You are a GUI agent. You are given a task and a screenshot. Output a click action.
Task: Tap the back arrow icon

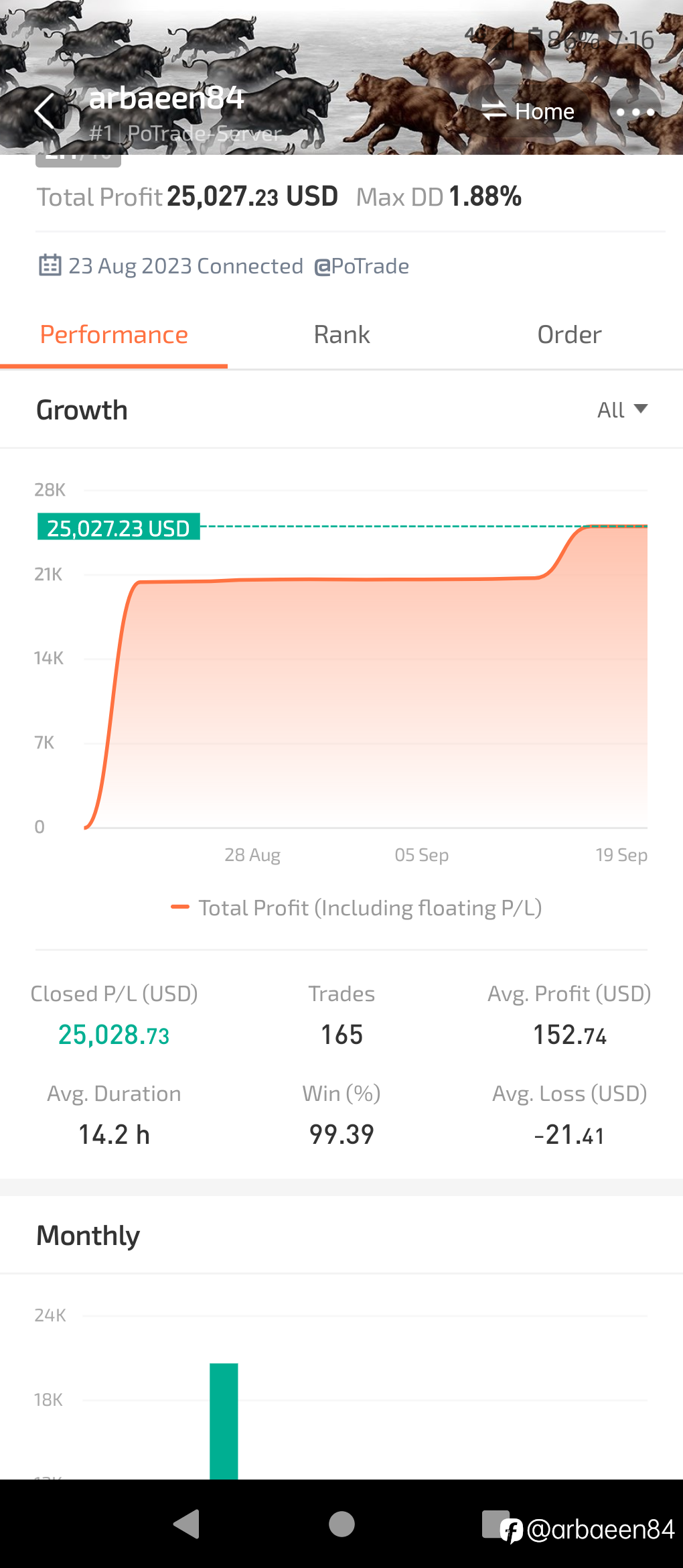point(45,111)
